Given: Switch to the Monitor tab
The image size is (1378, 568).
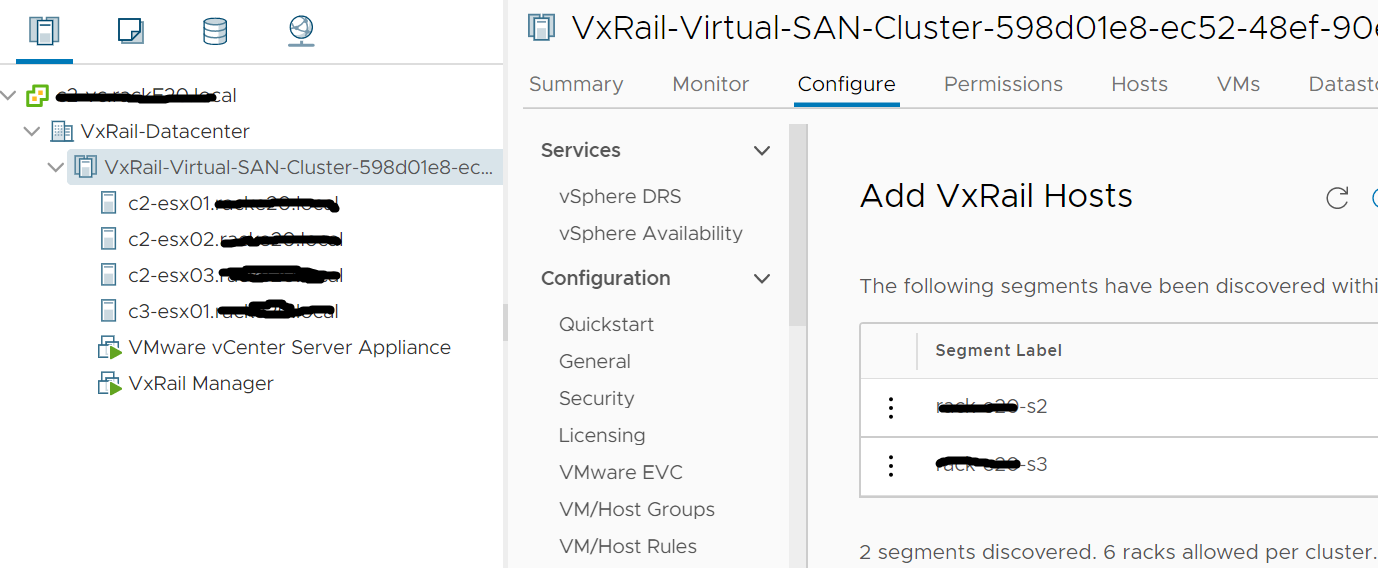Looking at the screenshot, I should click(x=710, y=84).
